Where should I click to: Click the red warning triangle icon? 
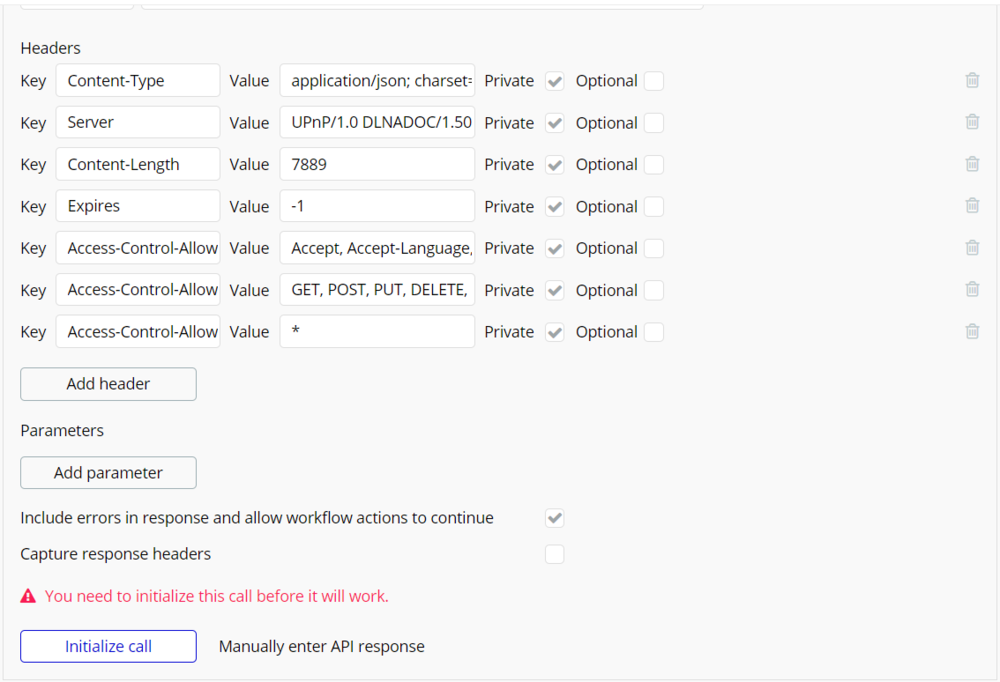pos(29,596)
